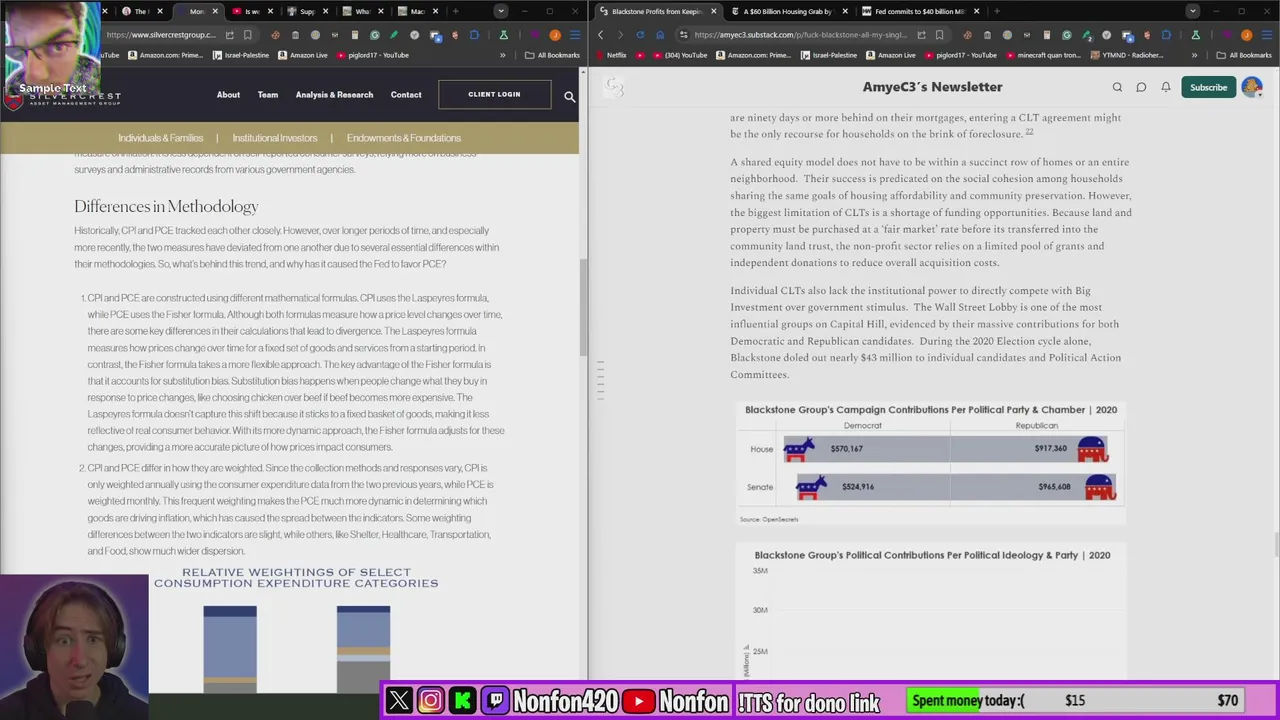Open Netflix bookmark
The image size is (1280, 720).
tap(610, 55)
